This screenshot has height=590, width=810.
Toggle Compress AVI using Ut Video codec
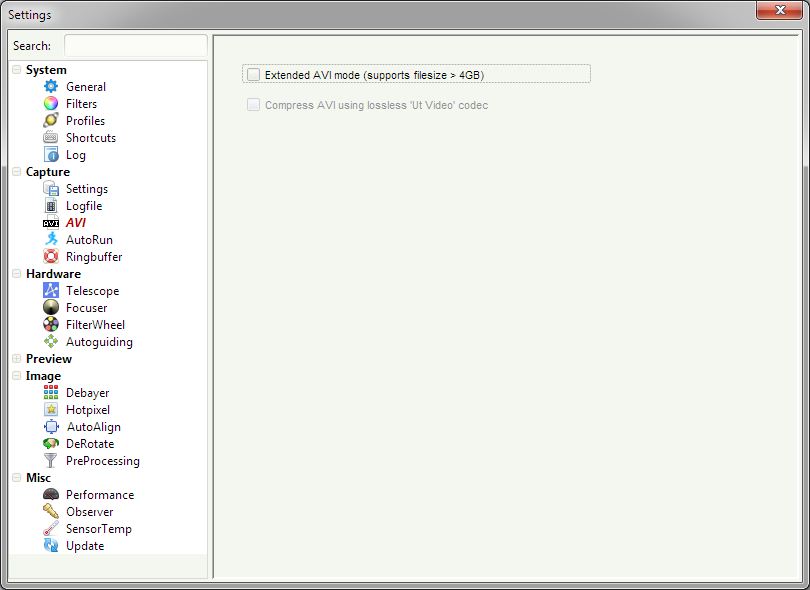tap(253, 105)
